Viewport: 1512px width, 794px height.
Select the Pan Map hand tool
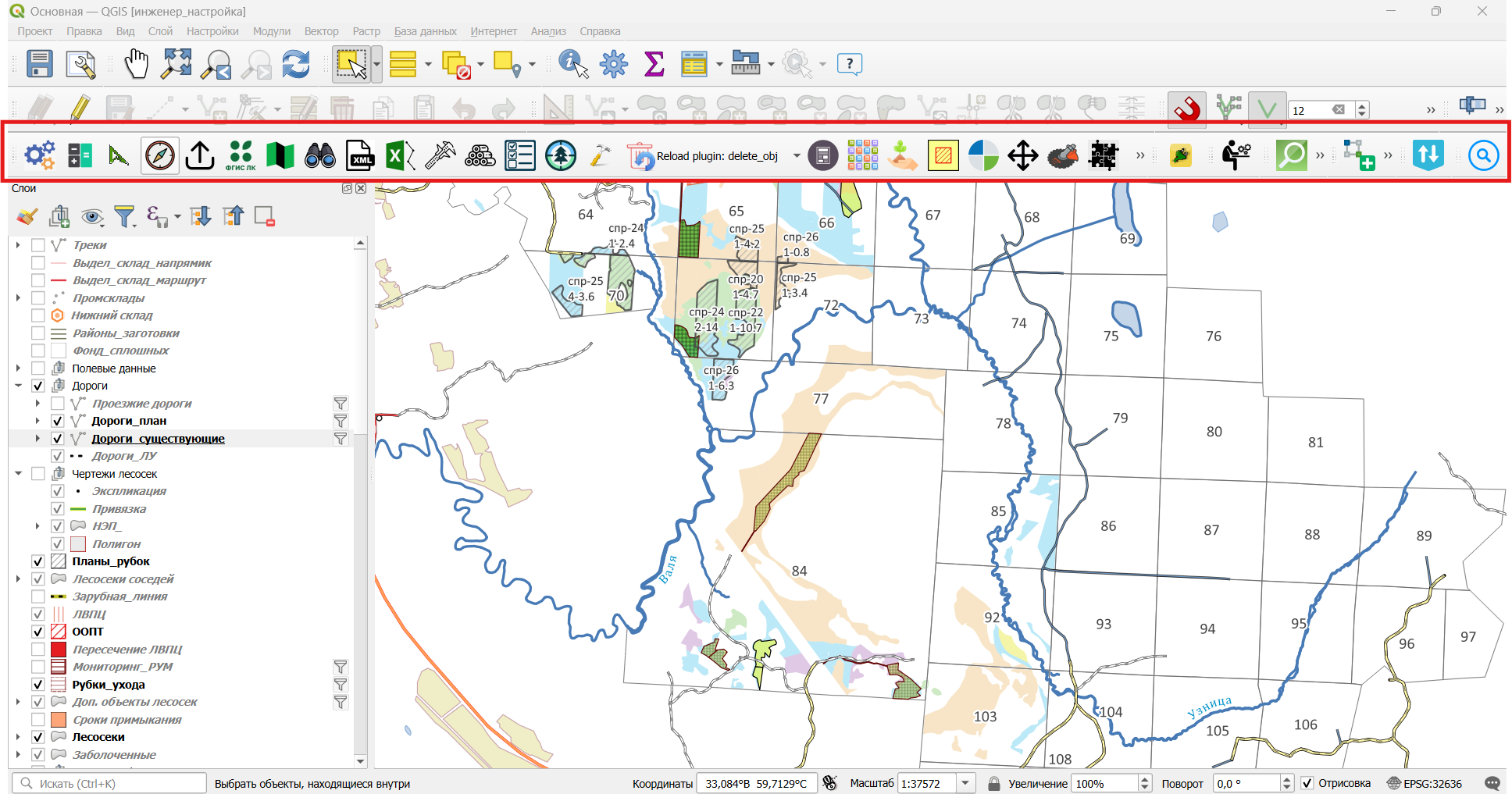point(137,64)
